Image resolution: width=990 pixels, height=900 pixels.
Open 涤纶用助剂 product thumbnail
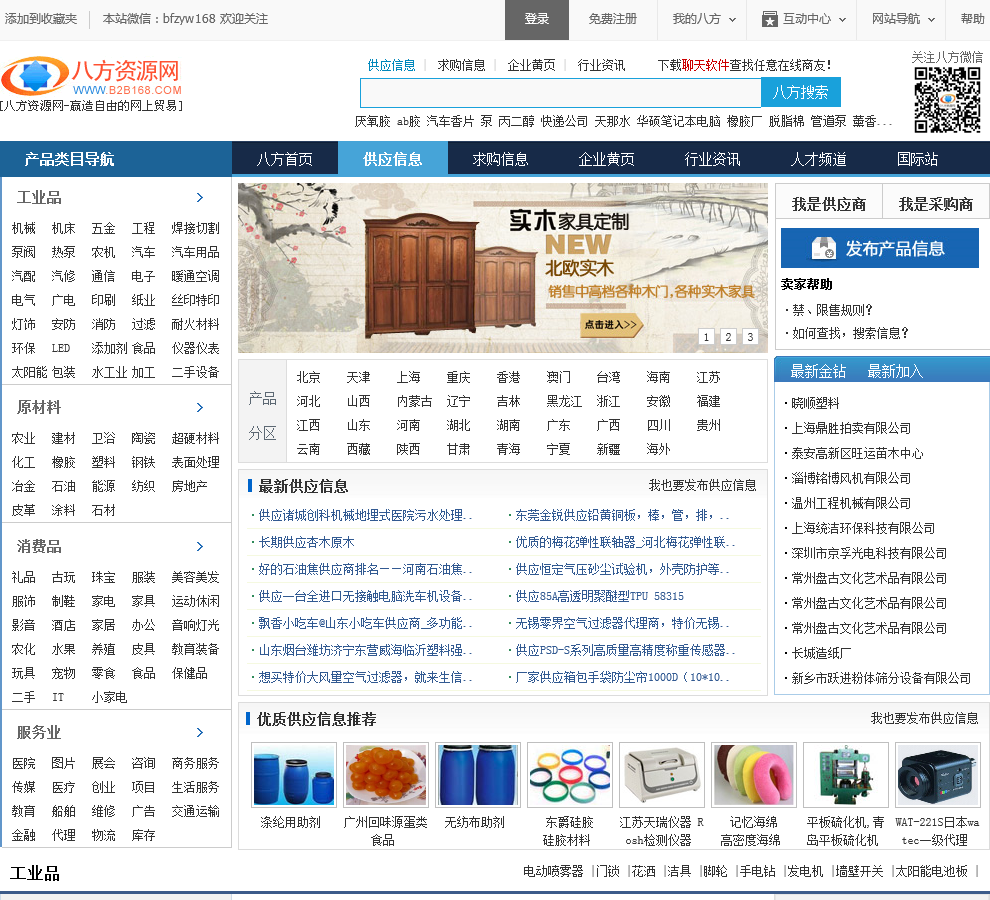(x=294, y=775)
